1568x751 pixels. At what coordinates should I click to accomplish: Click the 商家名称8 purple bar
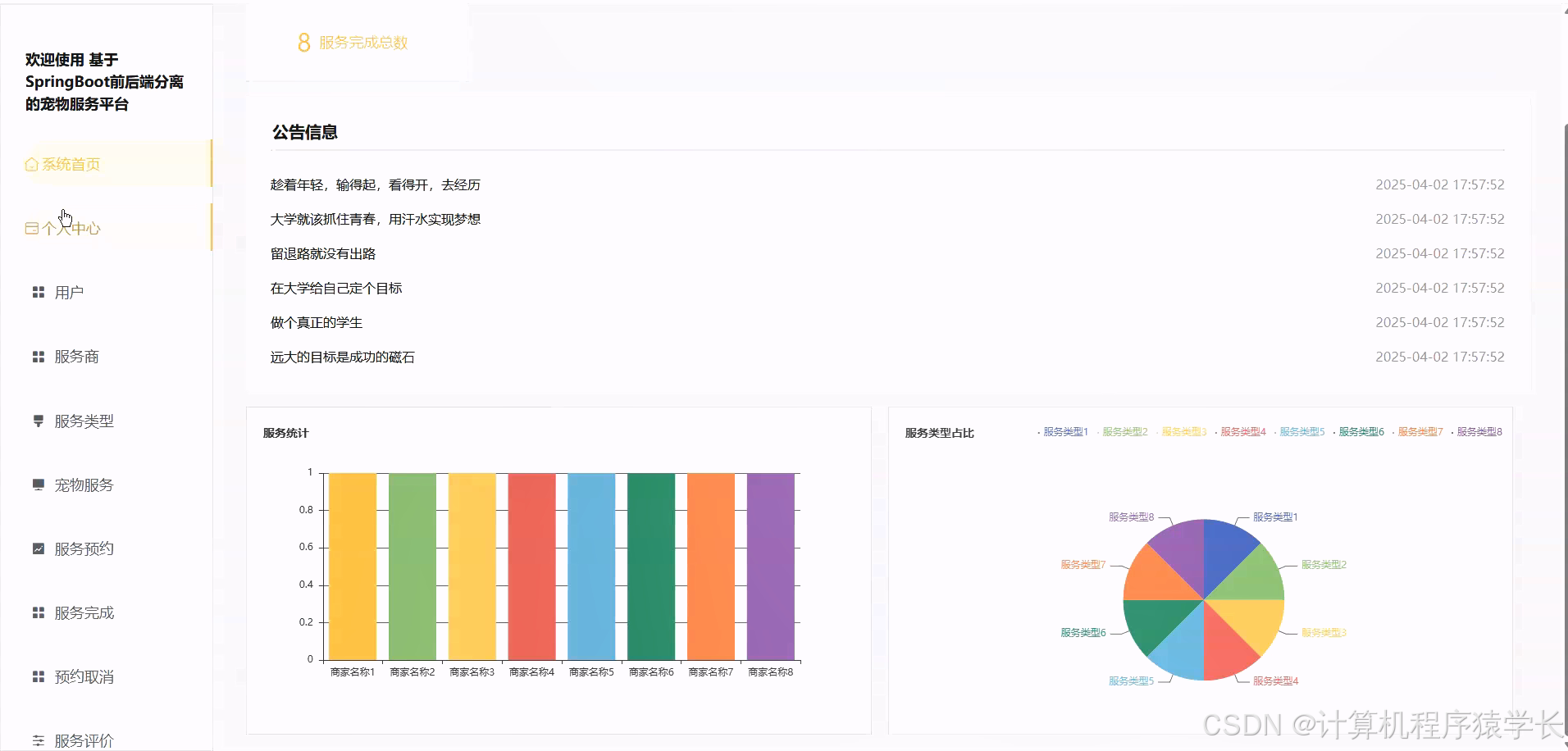(x=771, y=567)
